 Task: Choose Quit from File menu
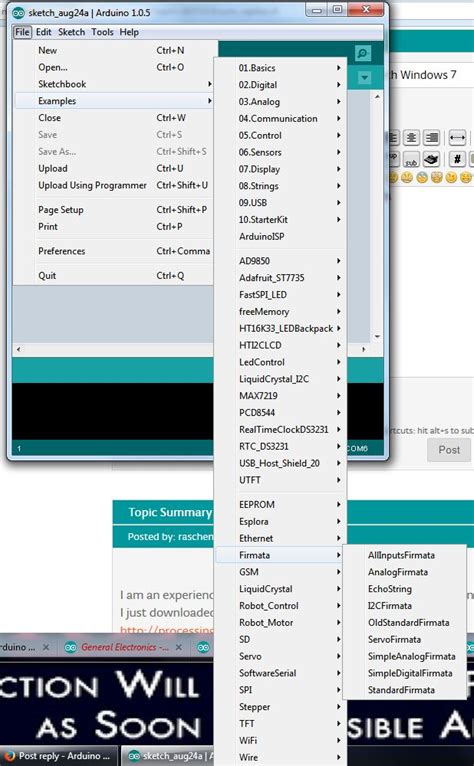pyautogui.click(x=114, y=276)
